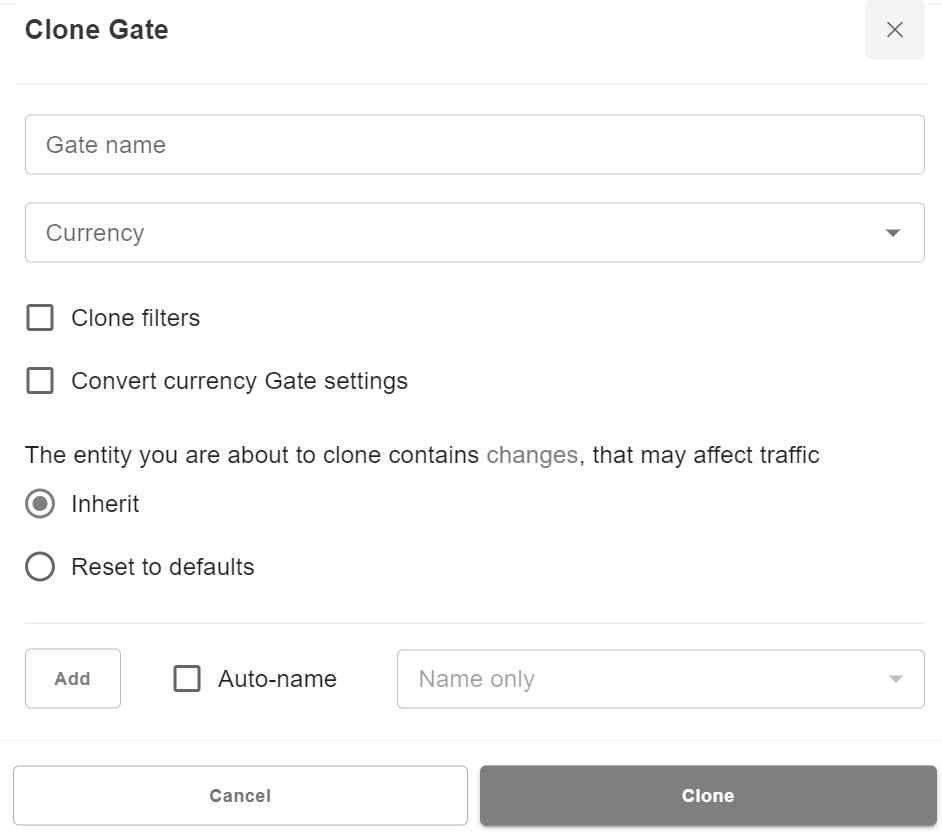Open the 'changes' link in the warning
Screen dimensions: 942x839
[531, 455]
